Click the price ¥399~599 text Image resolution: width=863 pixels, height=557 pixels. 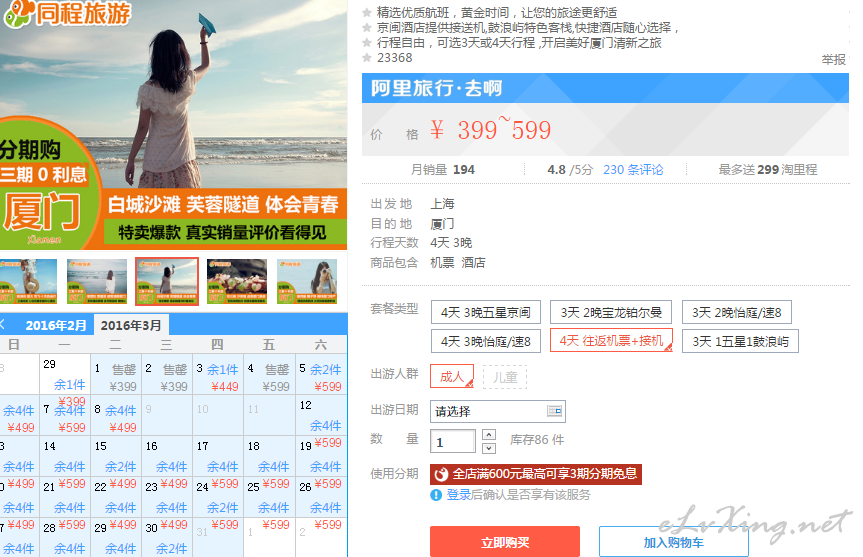490,130
